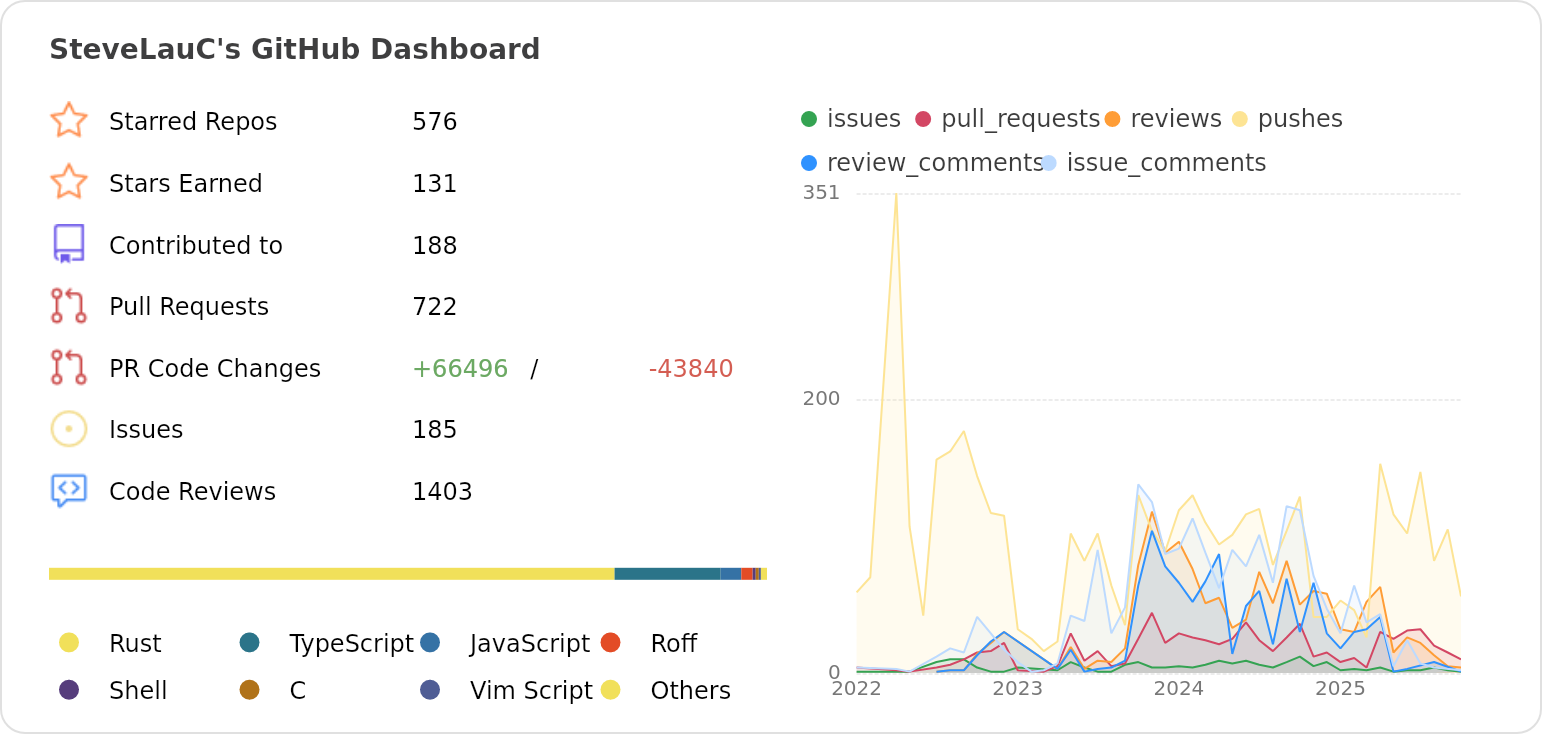Click the Rust yellow language dot

(x=69, y=643)
